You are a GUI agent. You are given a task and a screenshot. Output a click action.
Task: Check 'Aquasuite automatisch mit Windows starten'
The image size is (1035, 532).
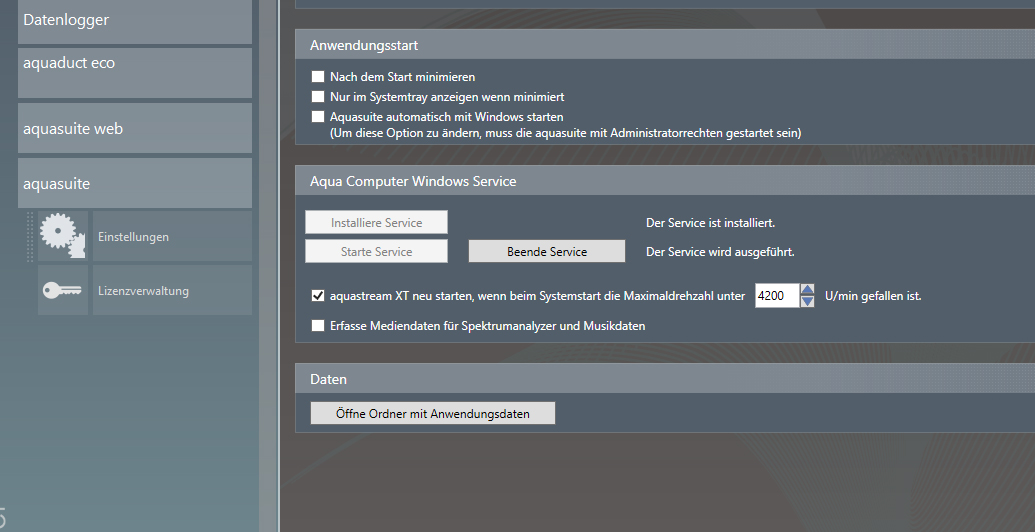coord(318,117)
